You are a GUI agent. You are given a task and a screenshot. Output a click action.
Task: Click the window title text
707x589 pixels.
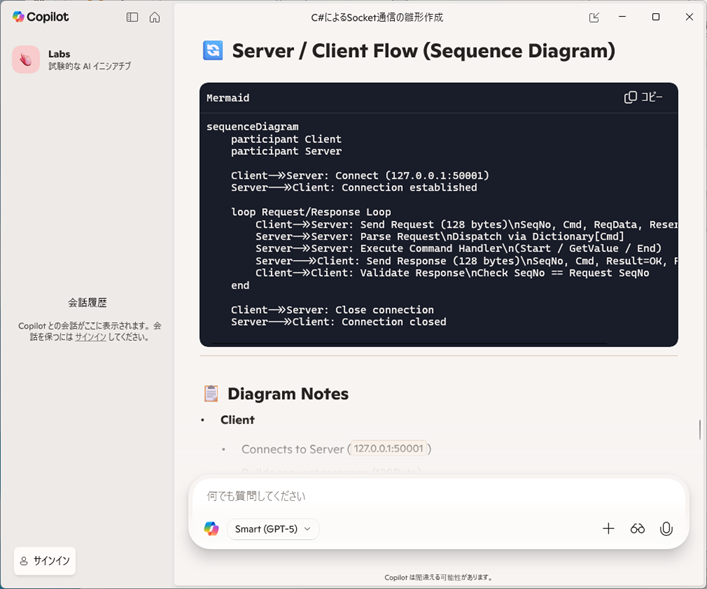coord(377,18)
